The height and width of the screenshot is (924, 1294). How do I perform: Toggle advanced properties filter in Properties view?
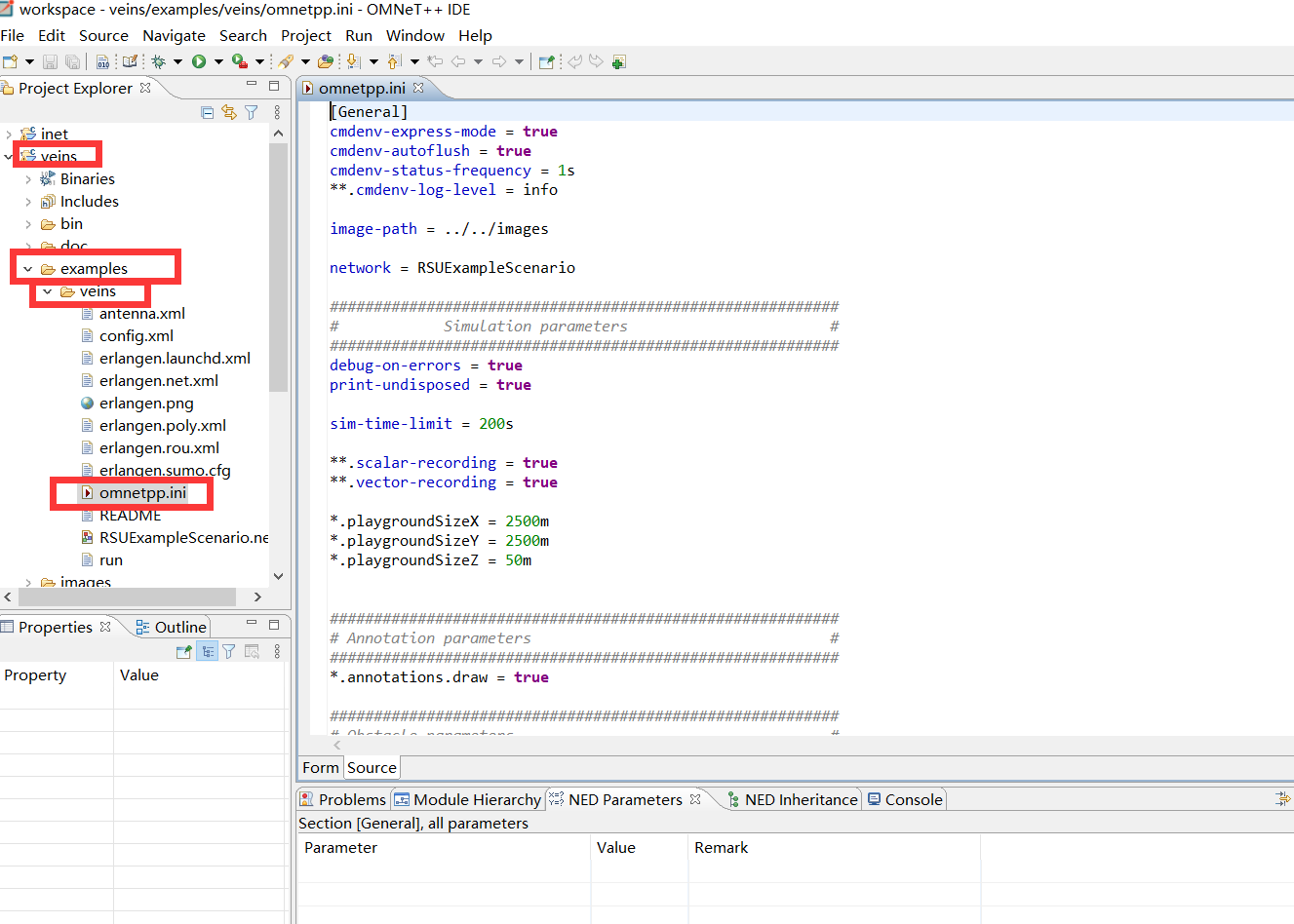click(229, 651)
